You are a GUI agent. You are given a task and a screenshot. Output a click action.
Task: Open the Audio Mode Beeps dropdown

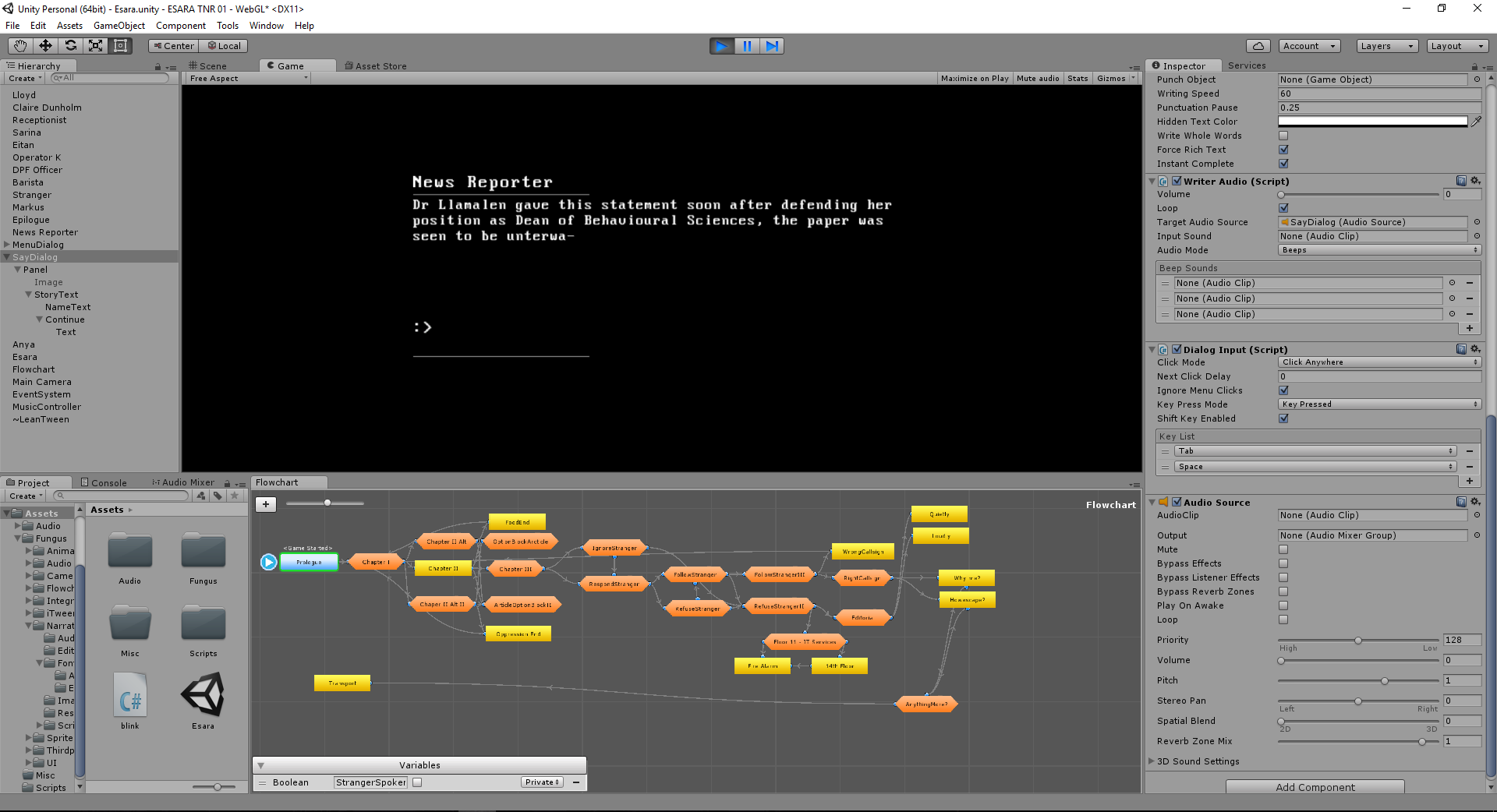[x=1379, y=250]
